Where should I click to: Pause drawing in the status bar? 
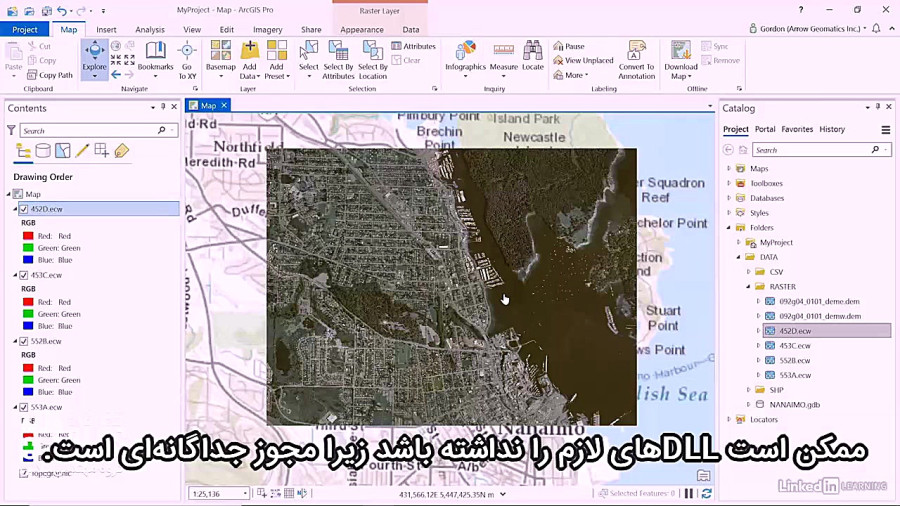click(689, 493)
